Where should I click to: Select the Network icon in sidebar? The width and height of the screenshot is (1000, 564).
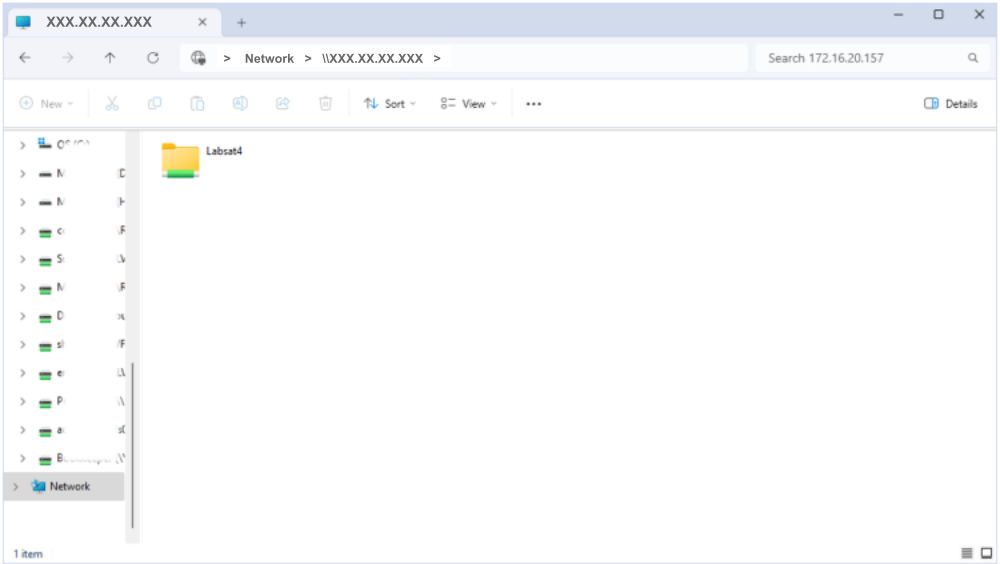tap(38, 486)
